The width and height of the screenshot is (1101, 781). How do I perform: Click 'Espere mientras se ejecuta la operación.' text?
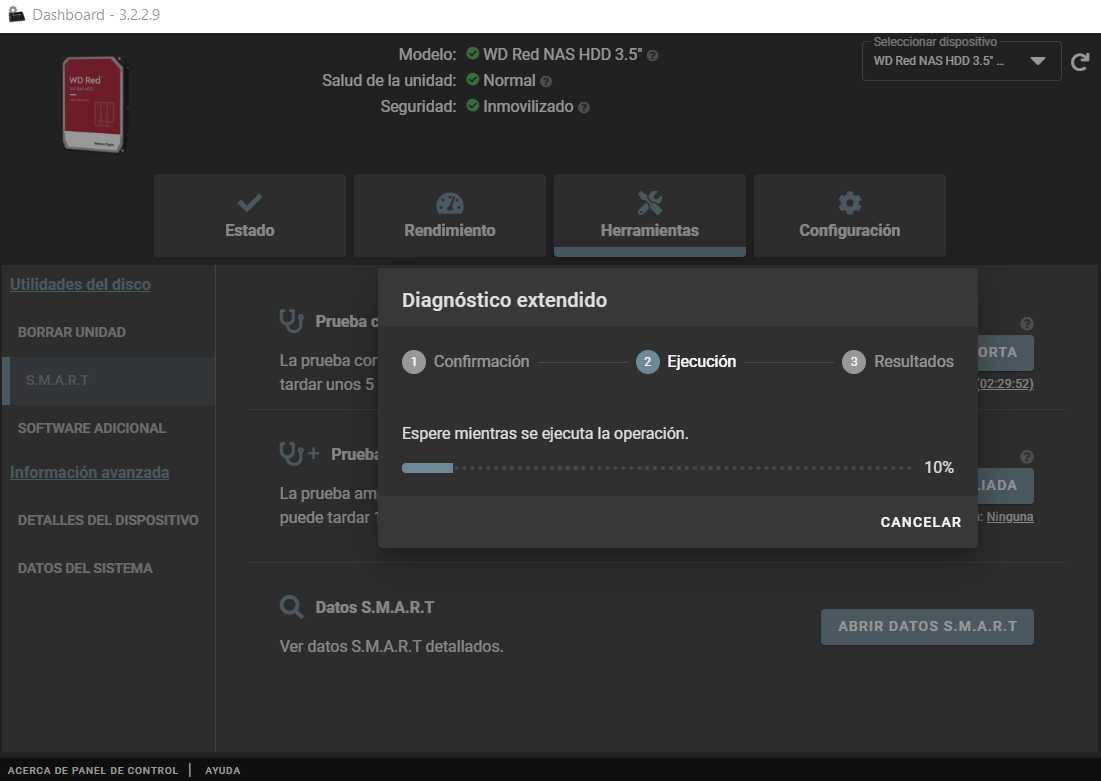(x=545, y=433)
